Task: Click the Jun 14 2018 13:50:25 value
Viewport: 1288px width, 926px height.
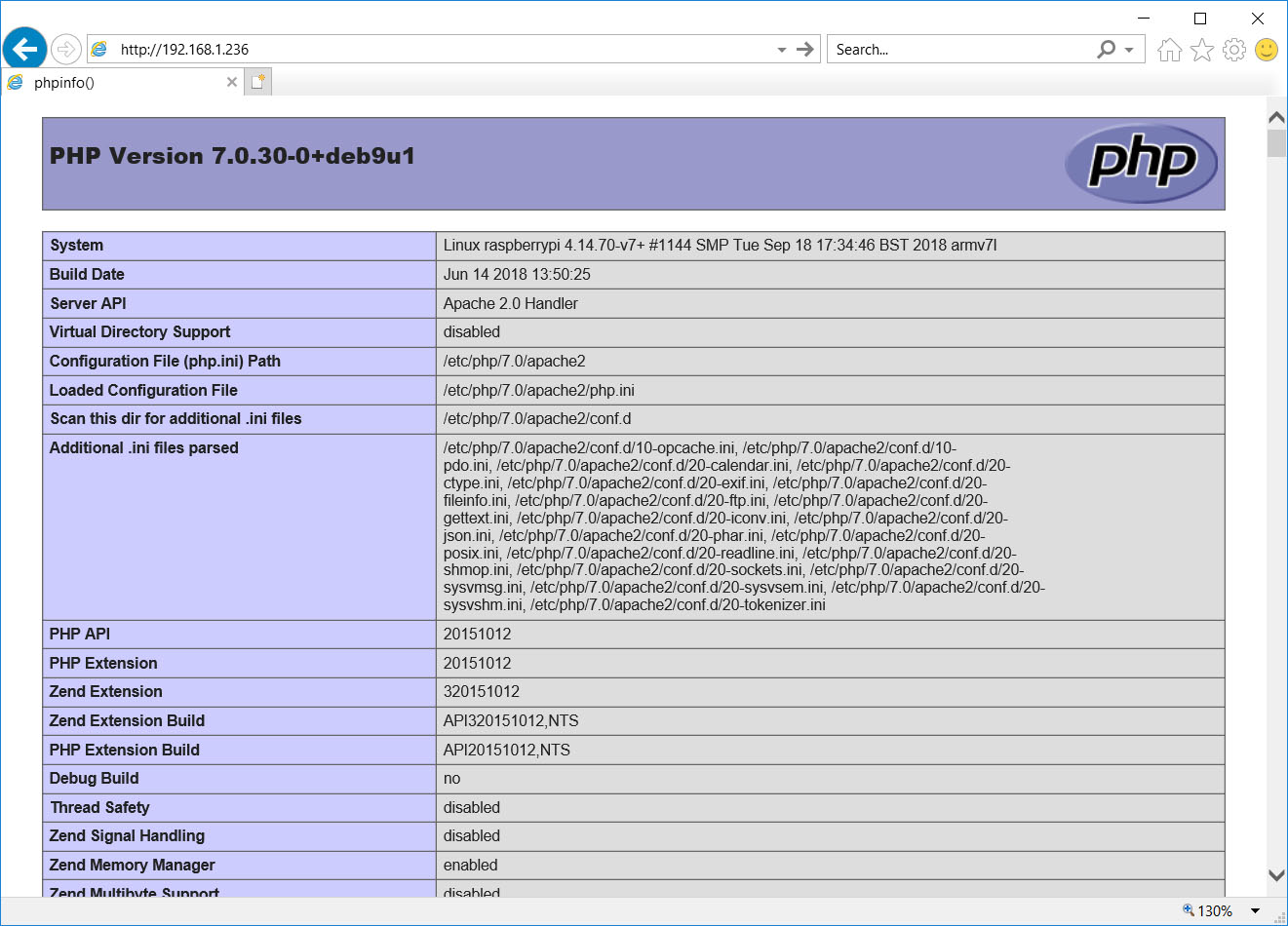Action: tap(517, 275)
